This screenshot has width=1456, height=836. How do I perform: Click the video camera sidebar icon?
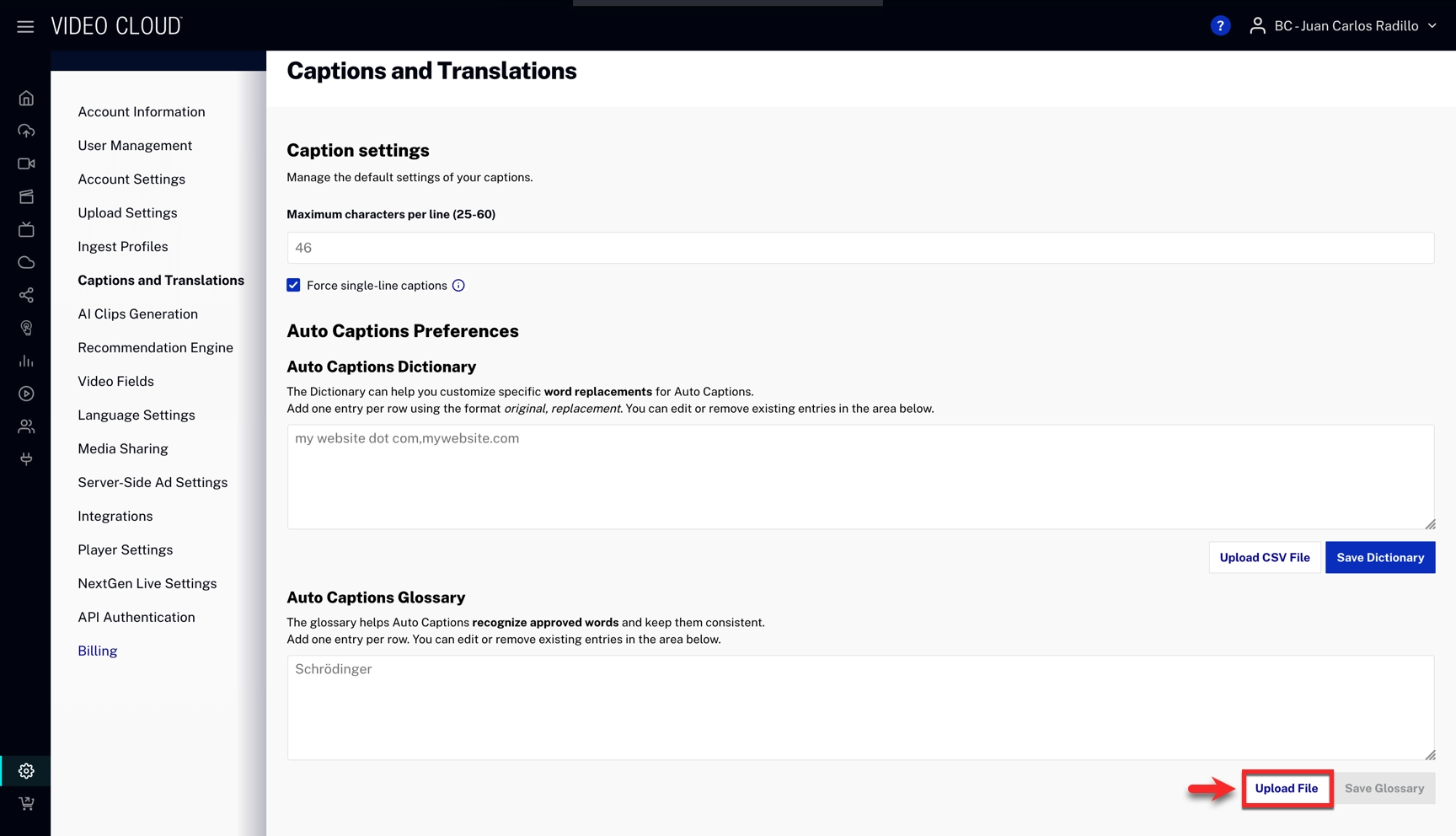pyautogui.click(x=26, y=163)
